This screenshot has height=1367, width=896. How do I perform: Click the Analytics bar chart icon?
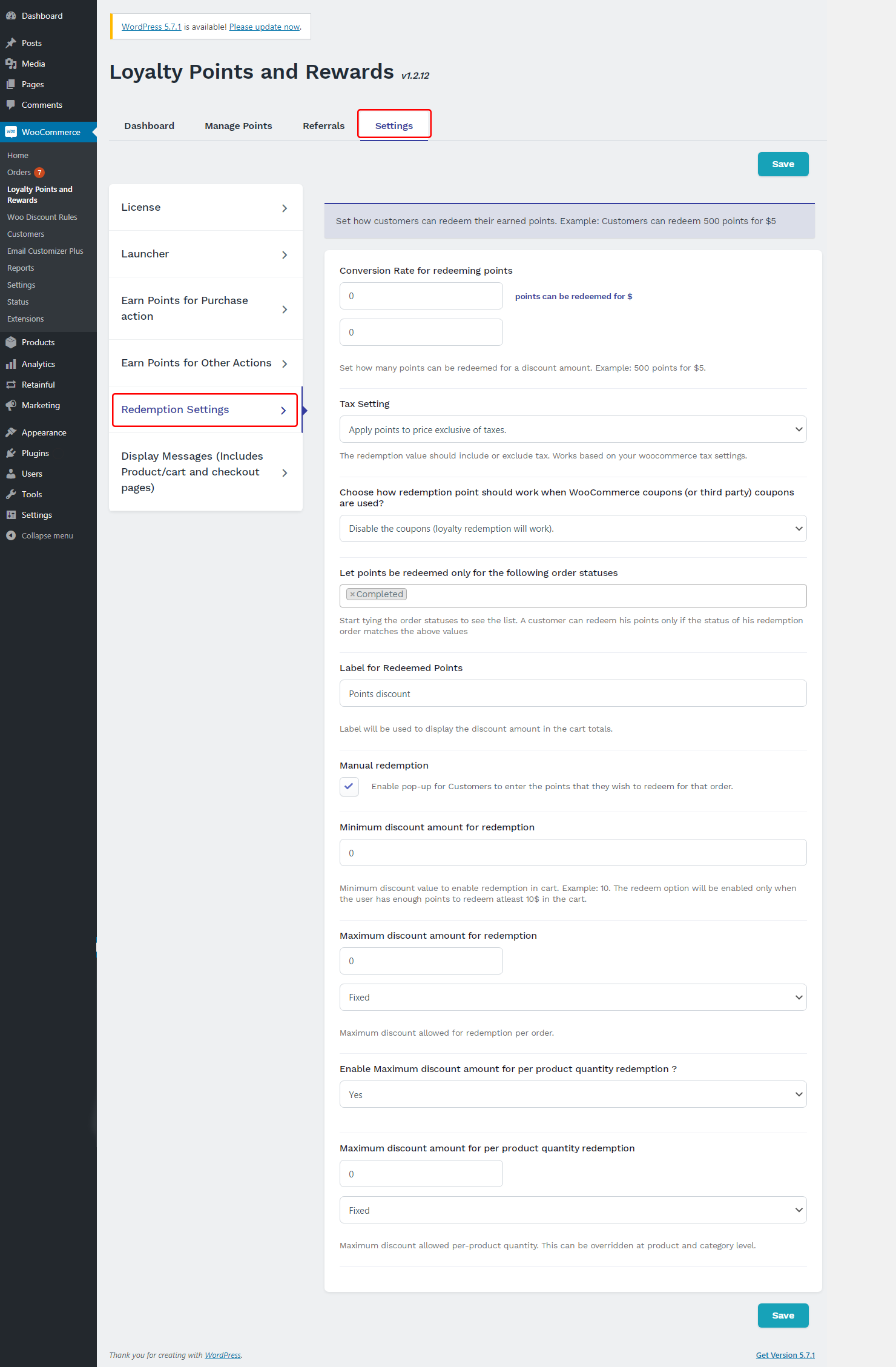[11, 364]
